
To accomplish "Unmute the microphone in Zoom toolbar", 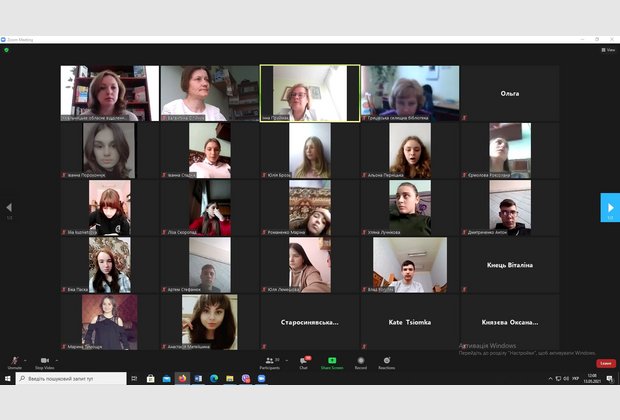I will click(x=15, y=362).
